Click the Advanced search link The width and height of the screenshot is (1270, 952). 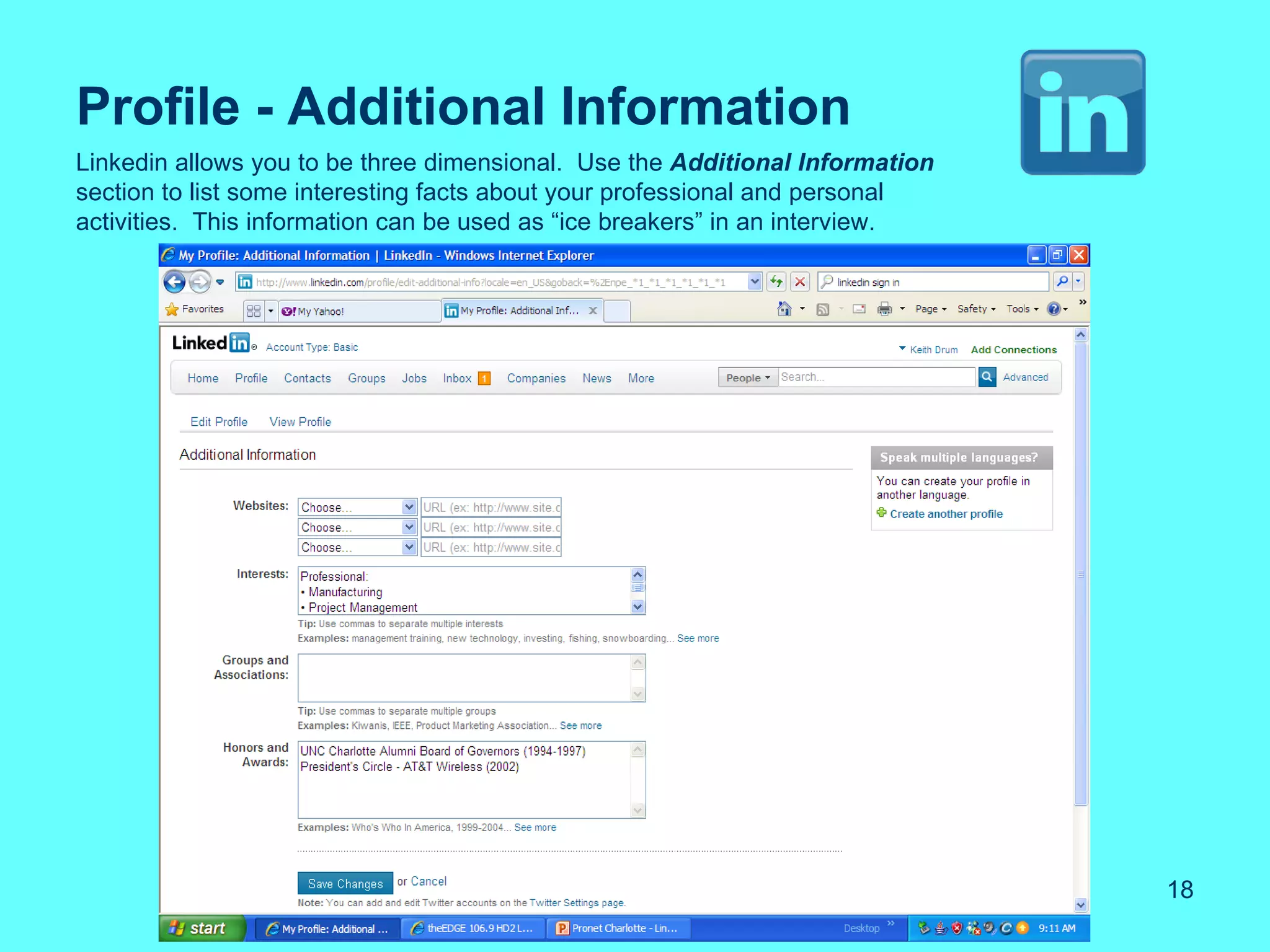[x=1026, y=377]
